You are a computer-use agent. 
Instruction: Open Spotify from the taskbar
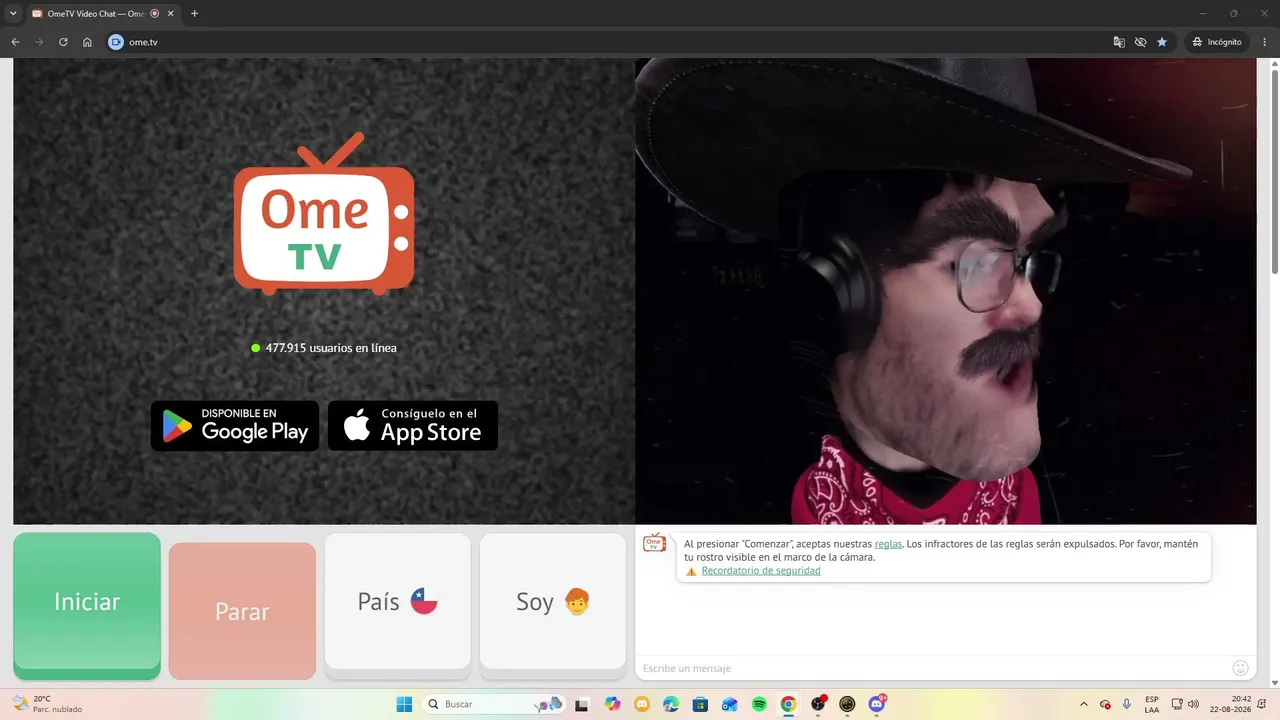click(759, 704)
